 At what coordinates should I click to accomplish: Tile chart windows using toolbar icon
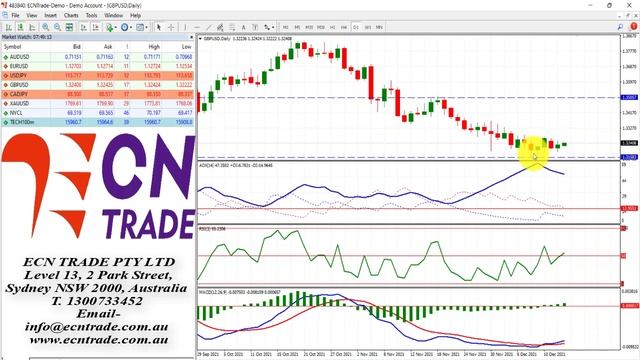click(x=69, y=27)
